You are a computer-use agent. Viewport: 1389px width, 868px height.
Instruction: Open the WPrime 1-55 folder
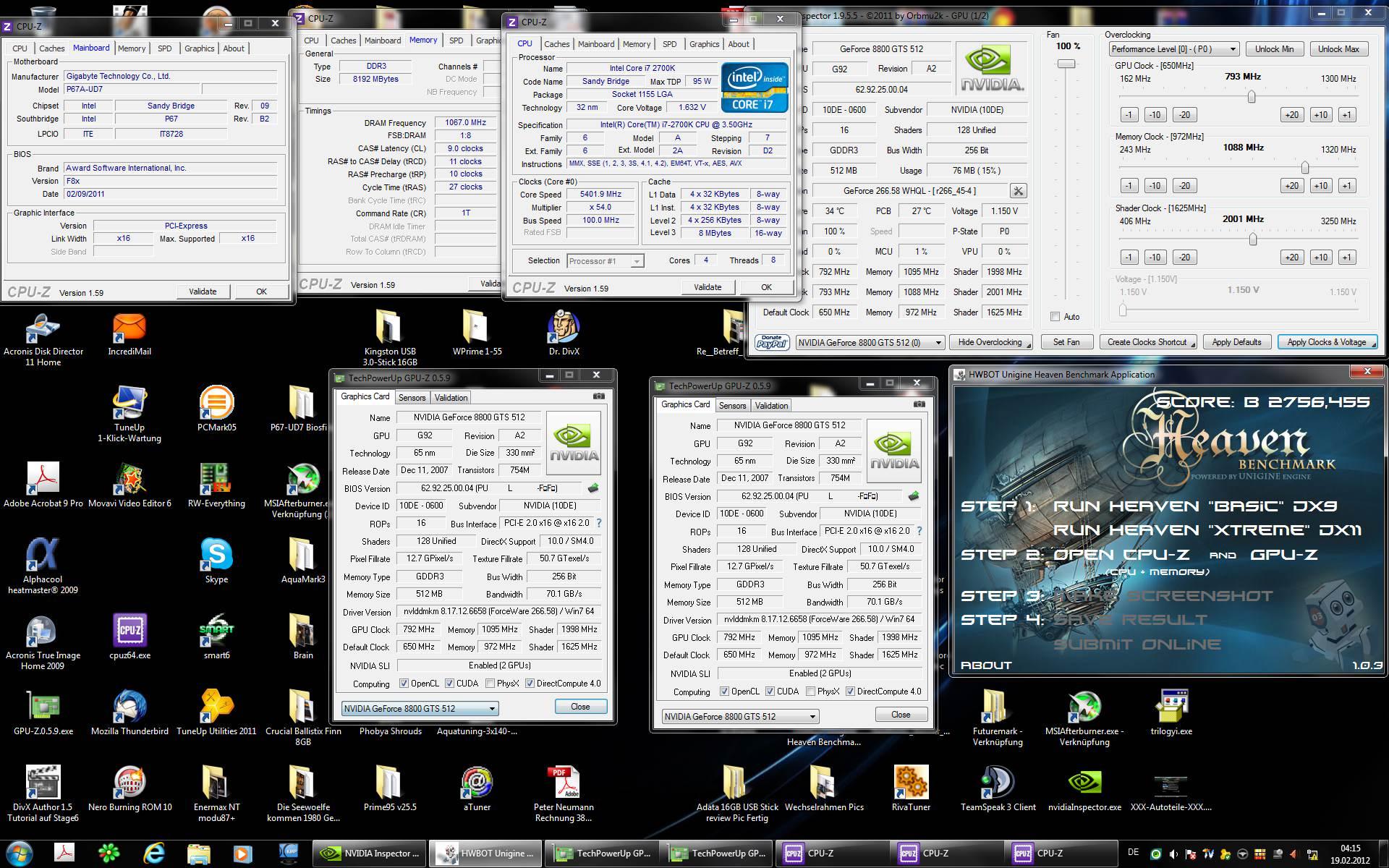click(477, 334)
